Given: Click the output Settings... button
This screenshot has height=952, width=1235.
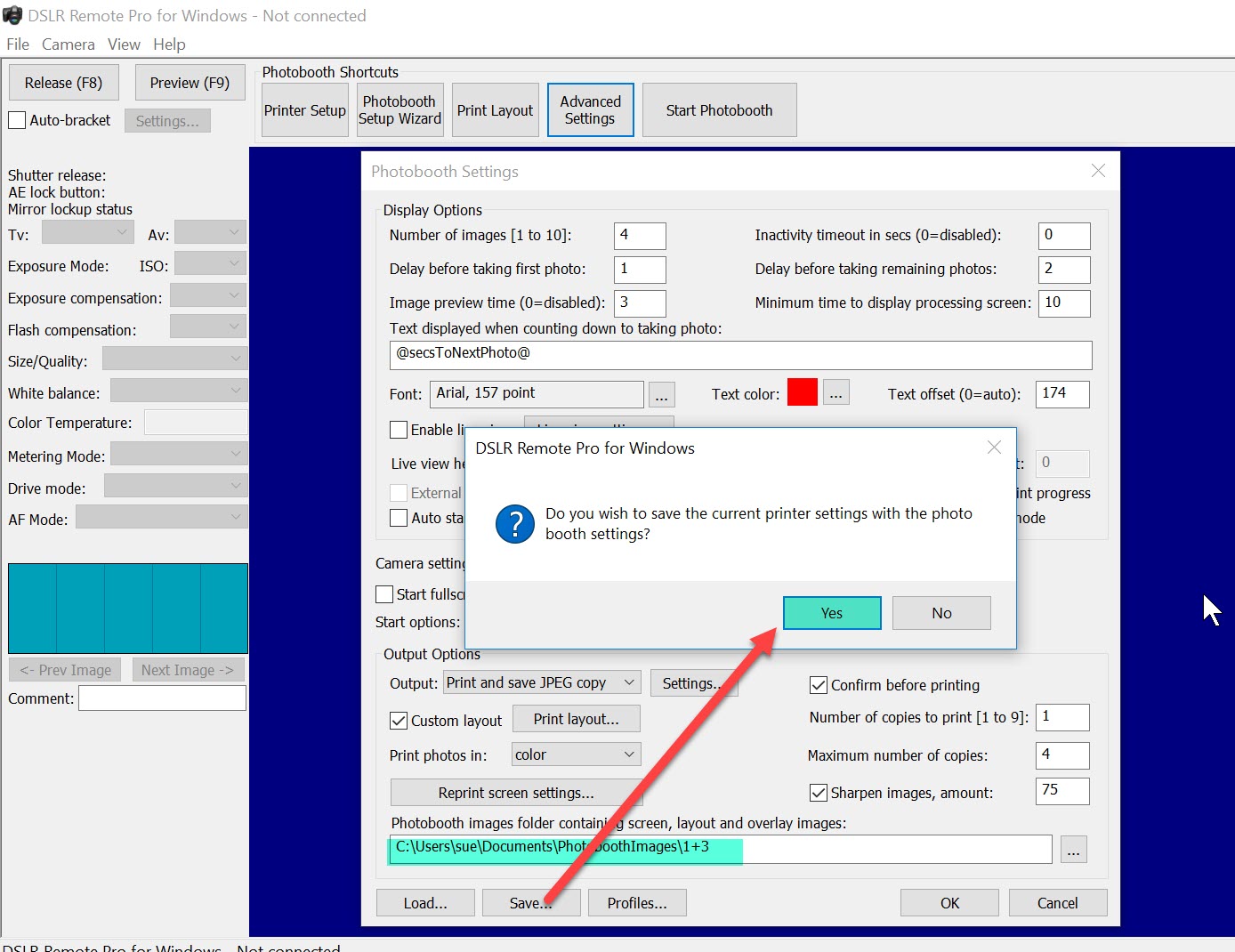Looking at the screenshot, I should pos(694,683).
